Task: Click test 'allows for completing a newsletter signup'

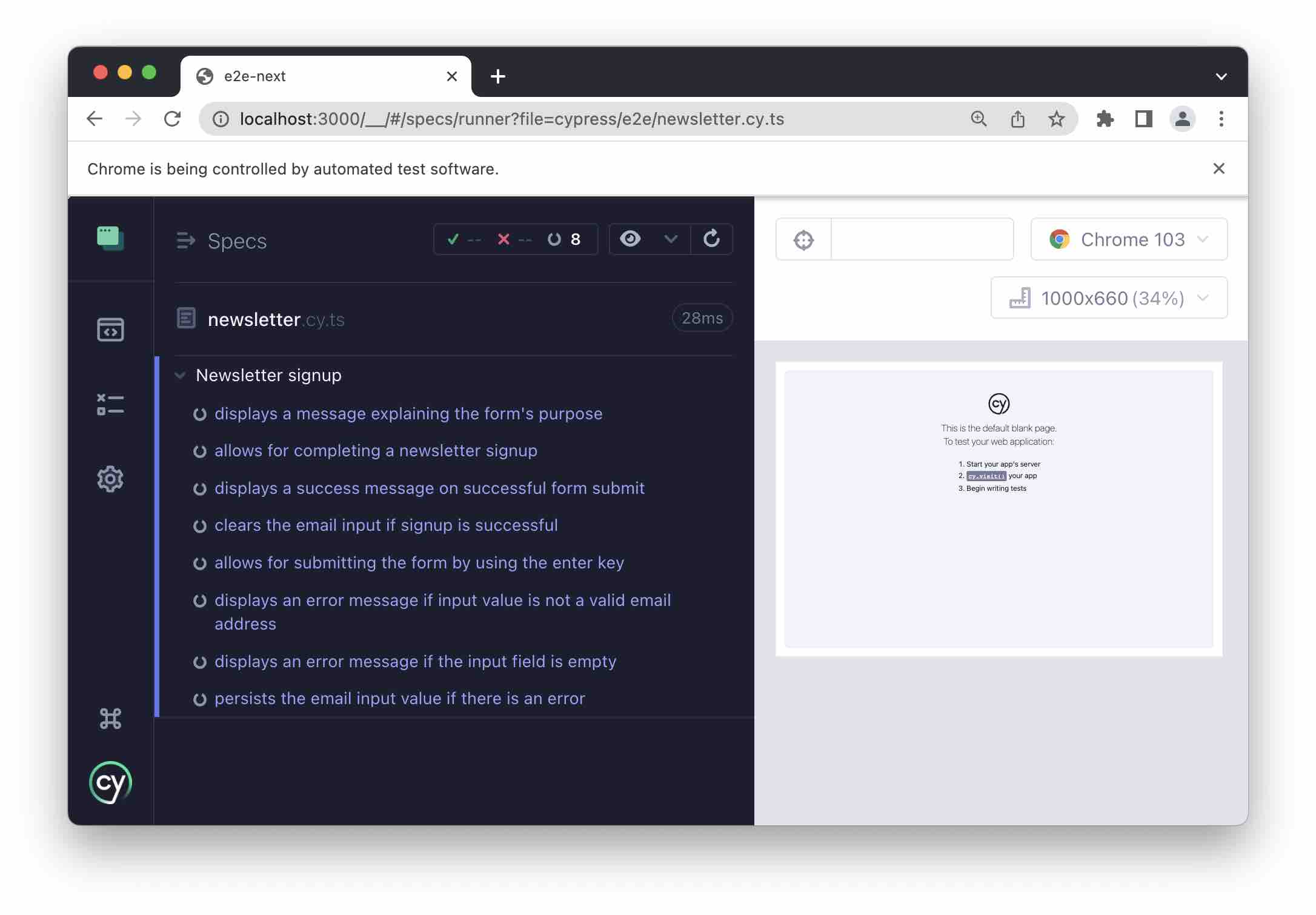Action: coord(376,450)
